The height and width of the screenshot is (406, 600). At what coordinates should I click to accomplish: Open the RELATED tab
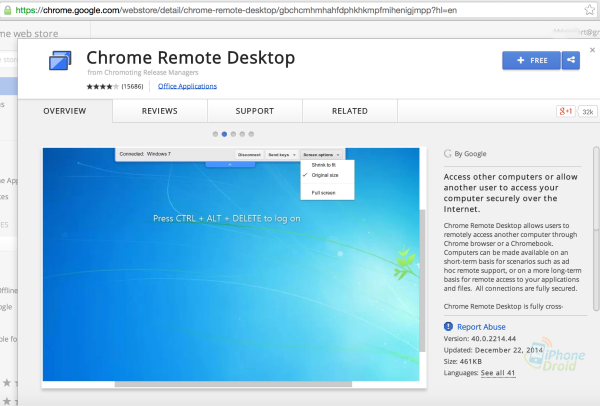tap(350, 111)
